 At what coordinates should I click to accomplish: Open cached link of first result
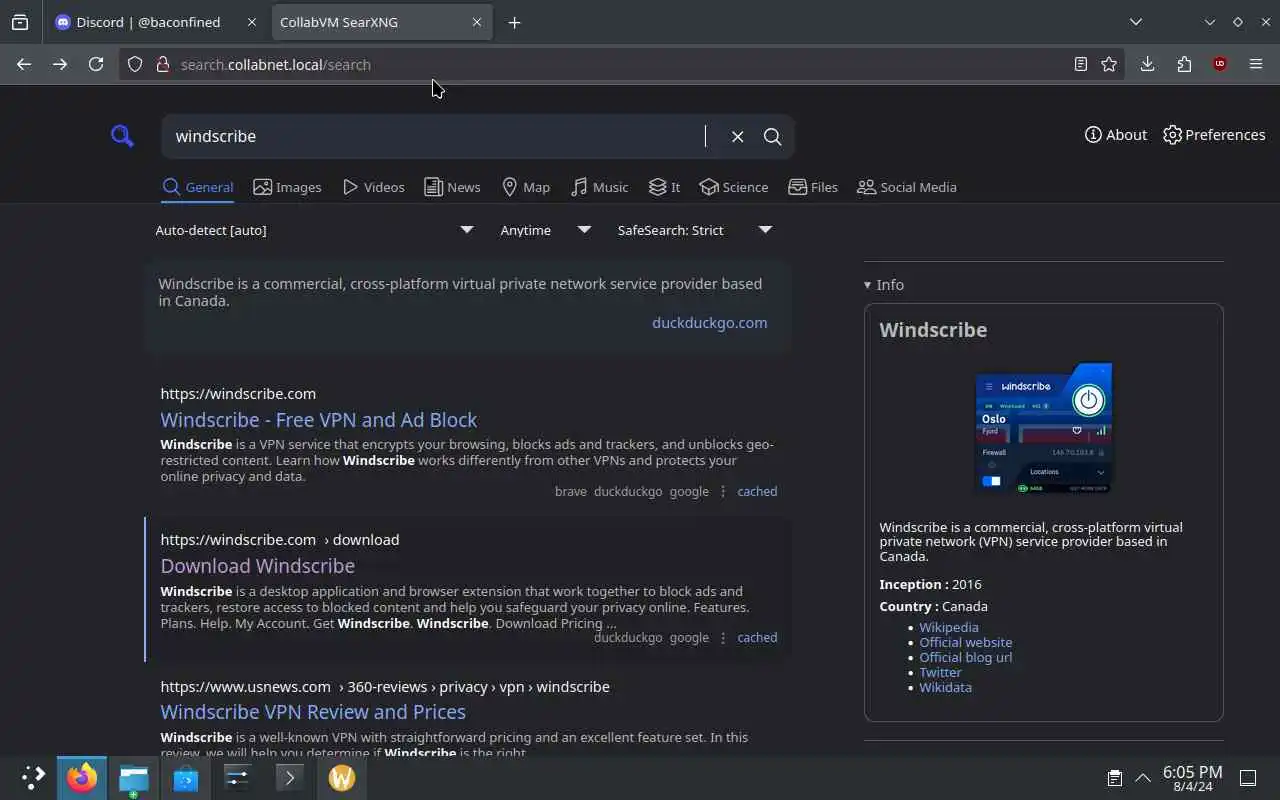point(757,492)
